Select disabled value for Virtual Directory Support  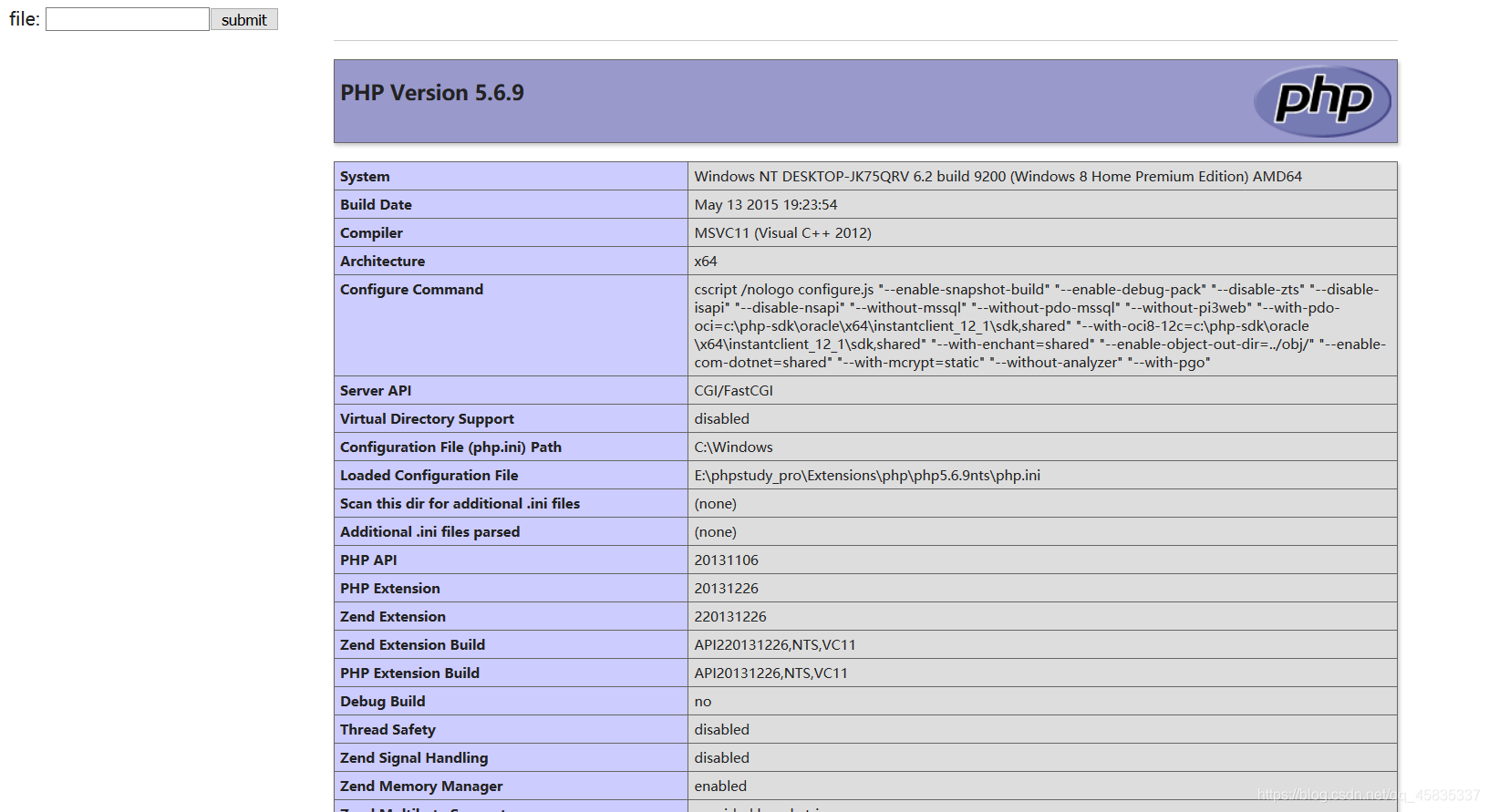721,419
